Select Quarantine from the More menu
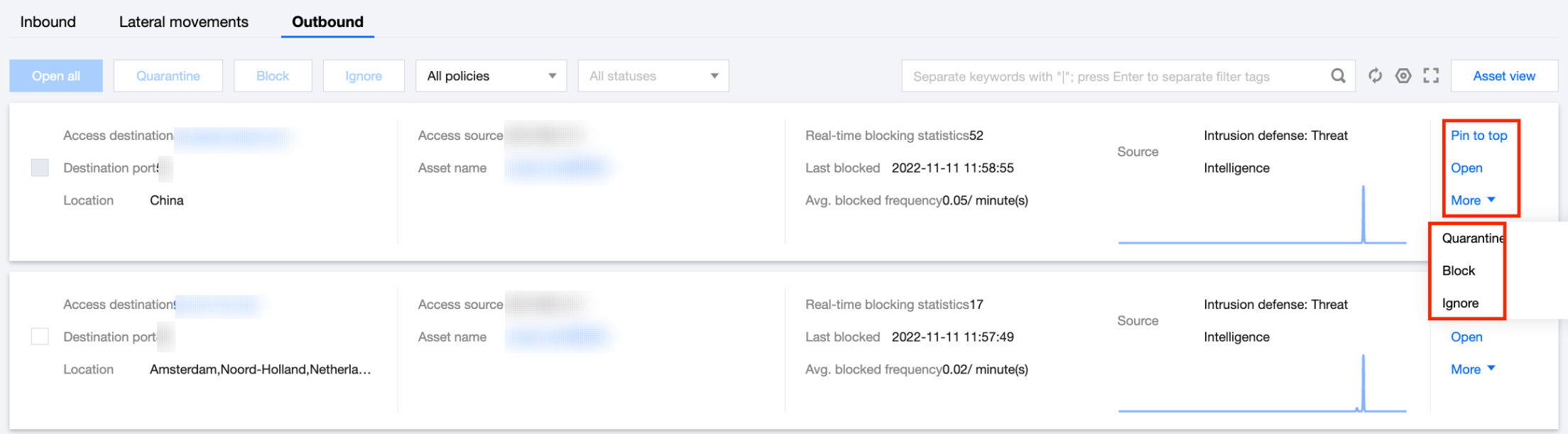Screen dimensions: 1568x434 1471,239
